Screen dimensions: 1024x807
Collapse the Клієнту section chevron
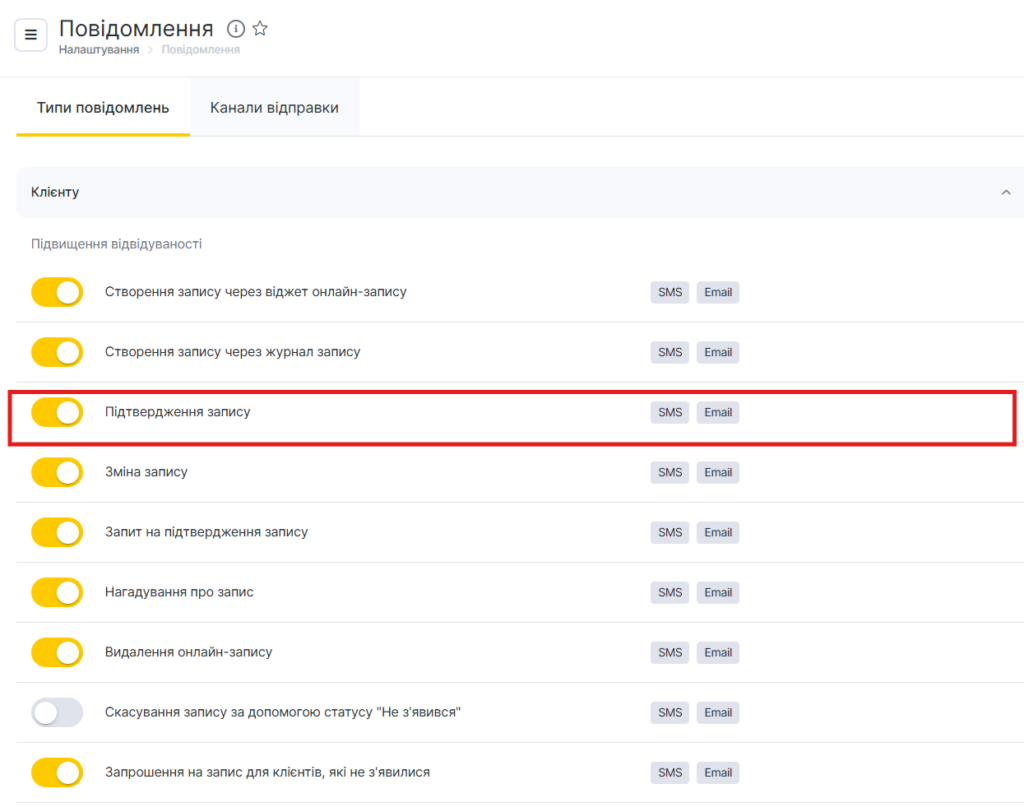(x=1006, y=192)
